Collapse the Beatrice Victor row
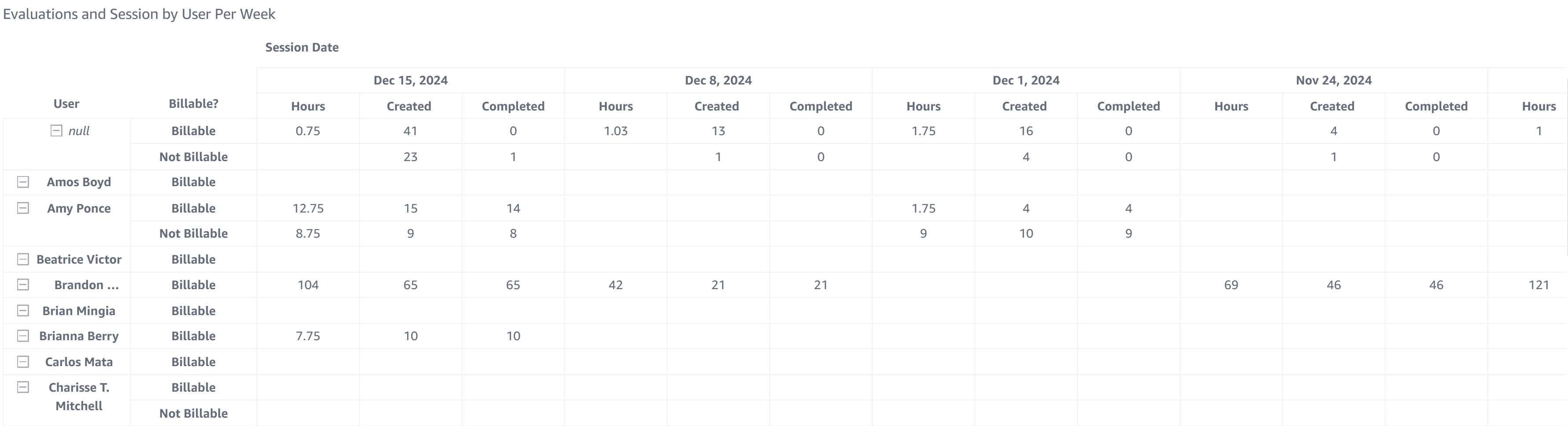The width and height of the screenshot is (1568, 426). click(x=23, y=259)
